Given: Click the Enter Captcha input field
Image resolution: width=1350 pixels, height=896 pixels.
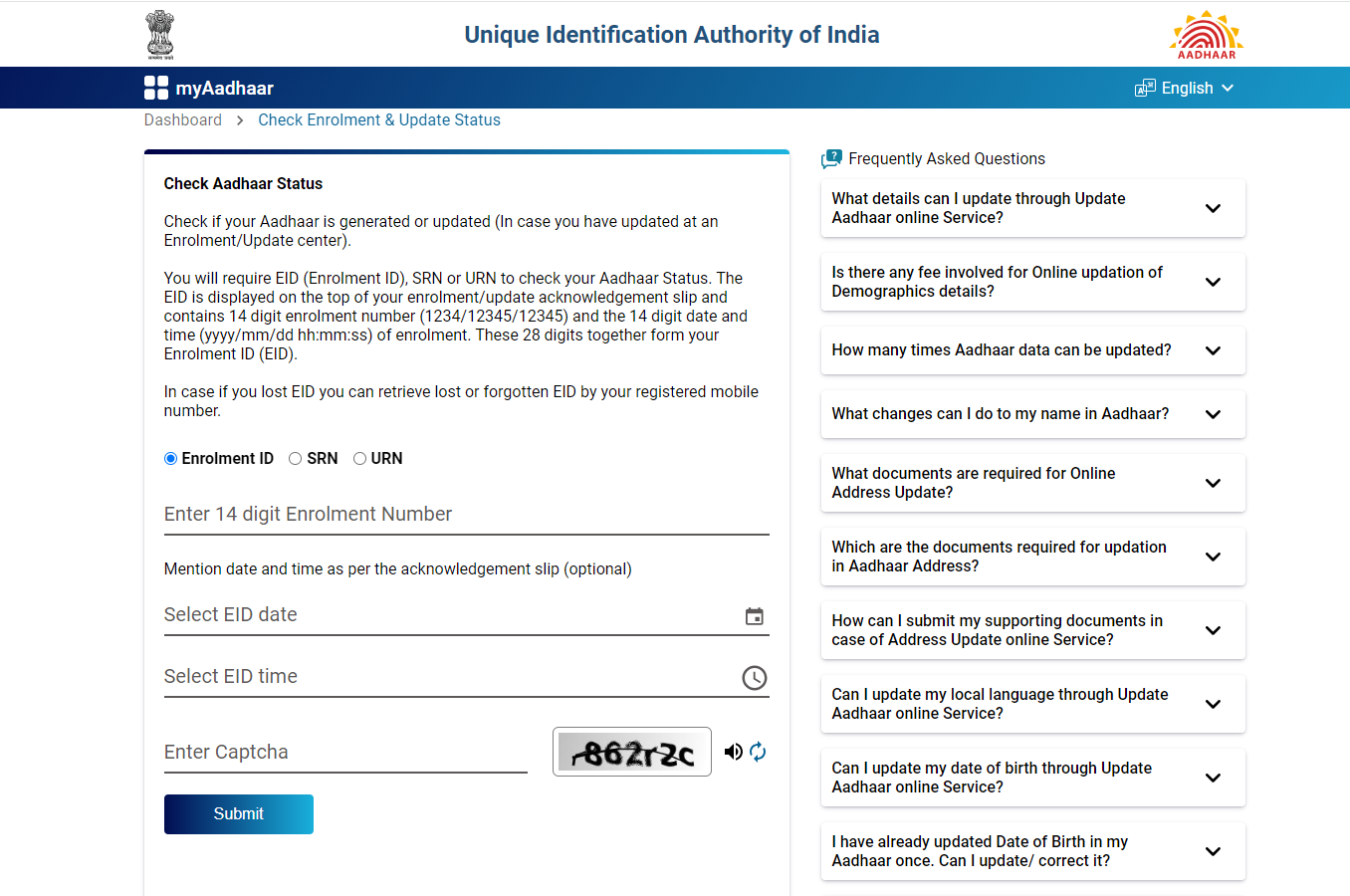Looking at the screenshot, I should click(345, 752).
